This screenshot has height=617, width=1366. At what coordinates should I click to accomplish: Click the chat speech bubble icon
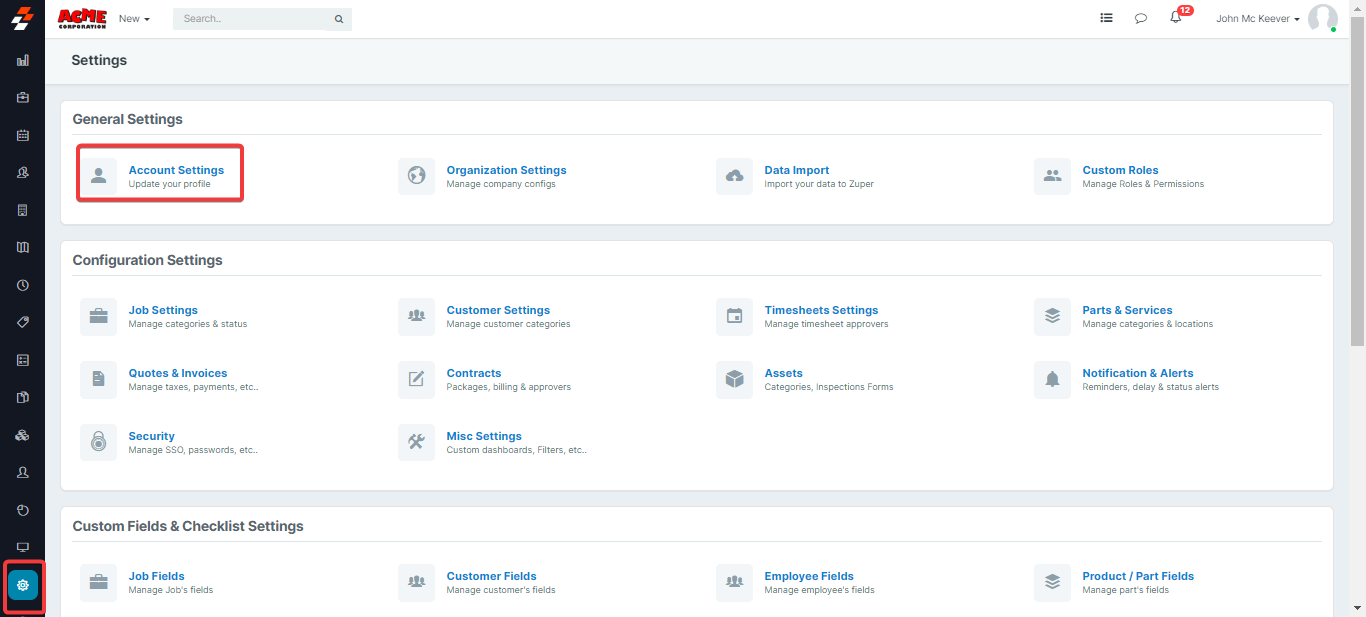coord(1141,18)
